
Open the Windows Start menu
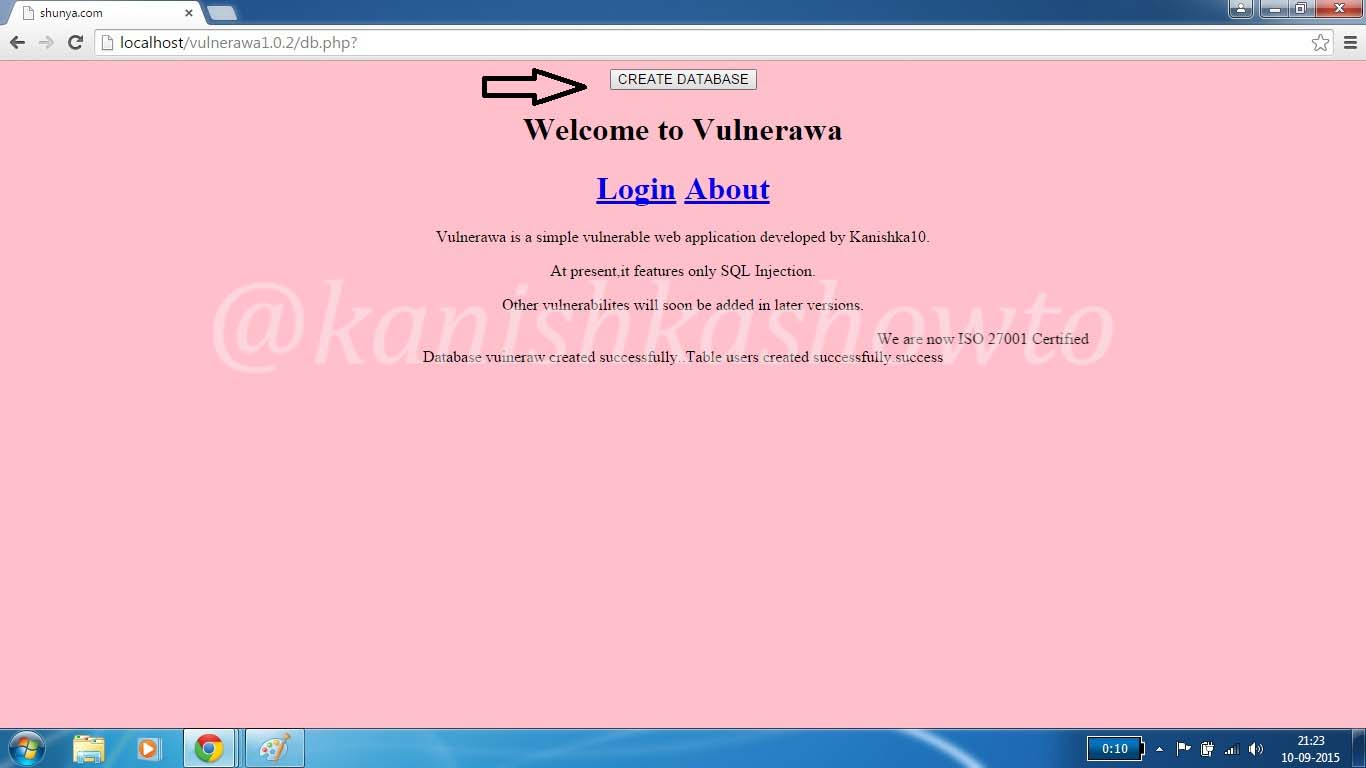25,748
